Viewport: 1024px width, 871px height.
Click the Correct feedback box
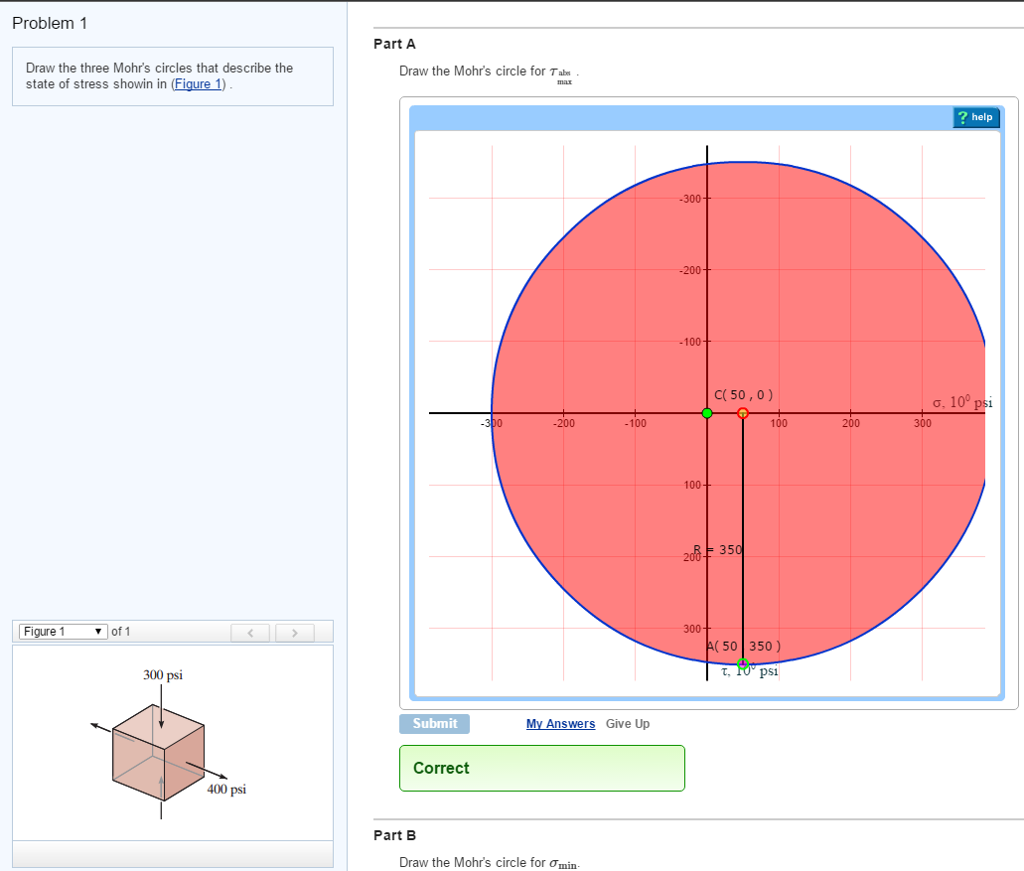pyautogui.click(x=541, y=768)
